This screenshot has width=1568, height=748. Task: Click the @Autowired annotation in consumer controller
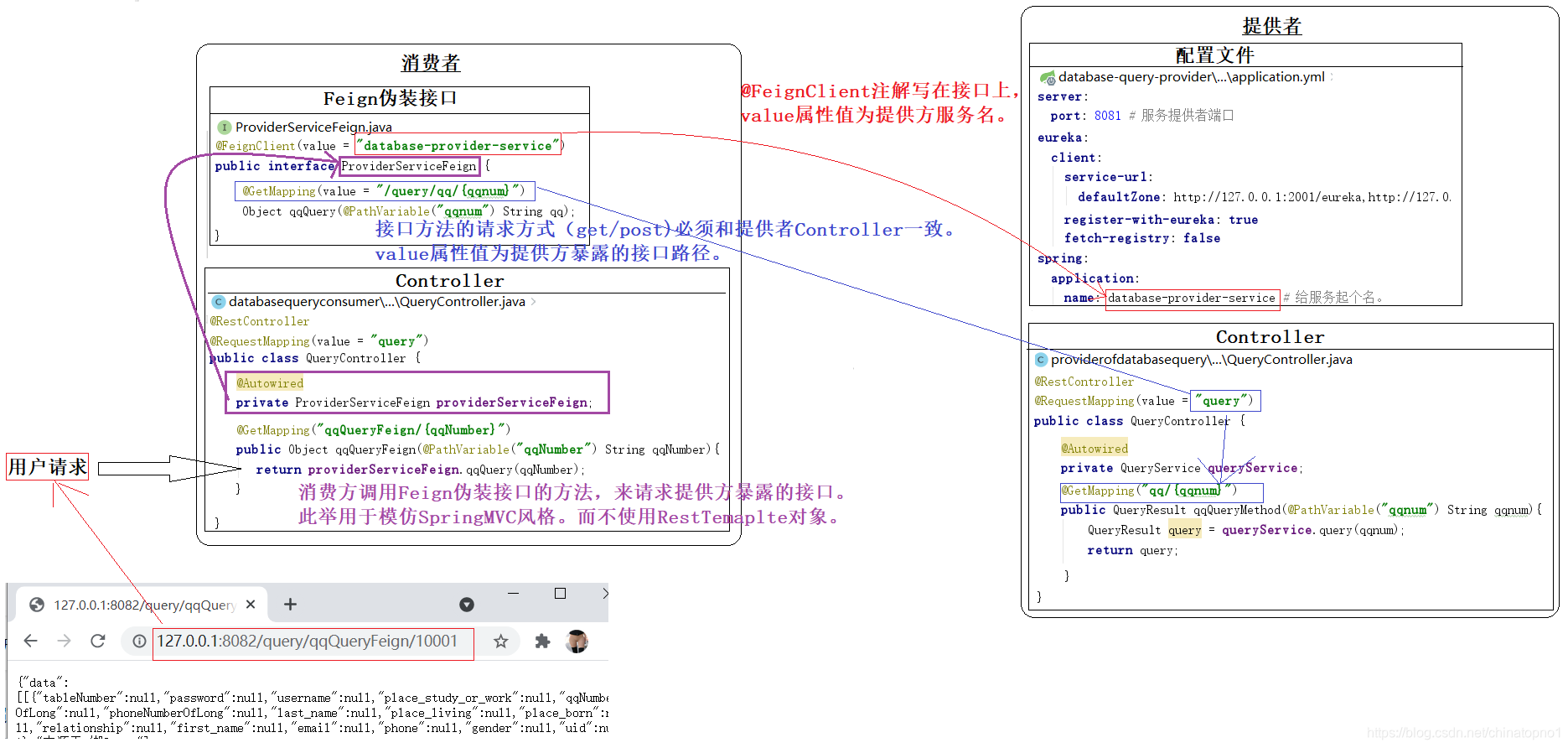(x=269, y=383)
